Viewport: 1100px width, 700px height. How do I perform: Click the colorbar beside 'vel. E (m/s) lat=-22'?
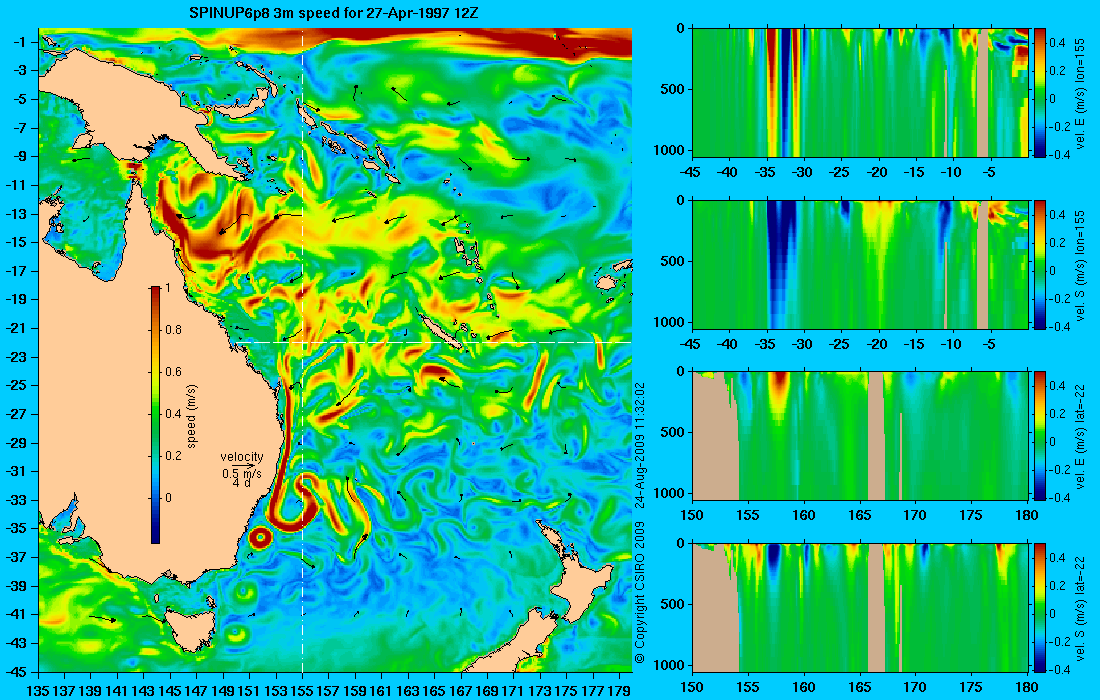pyautogui.click(x=1040, y=436)
